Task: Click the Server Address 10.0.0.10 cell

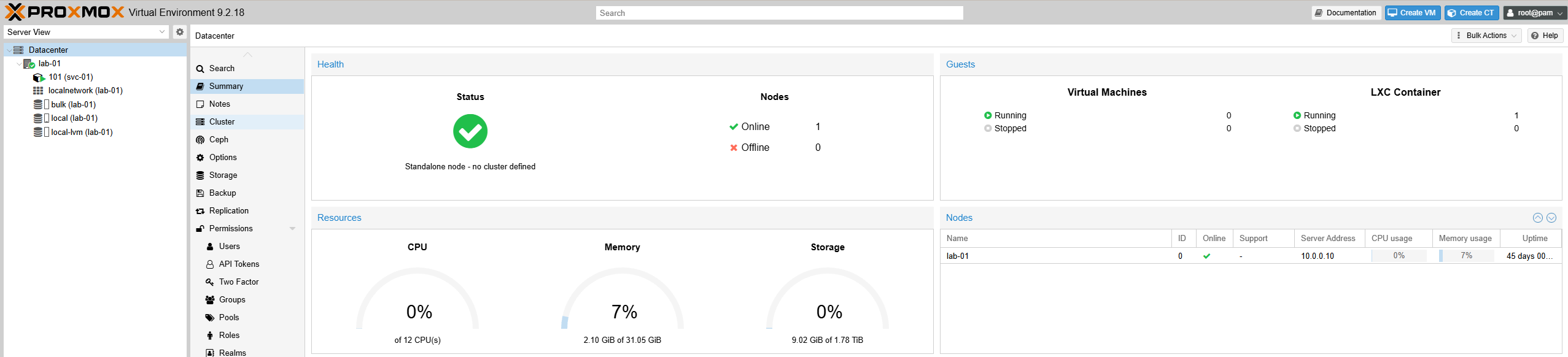Action: [1329, 256]
